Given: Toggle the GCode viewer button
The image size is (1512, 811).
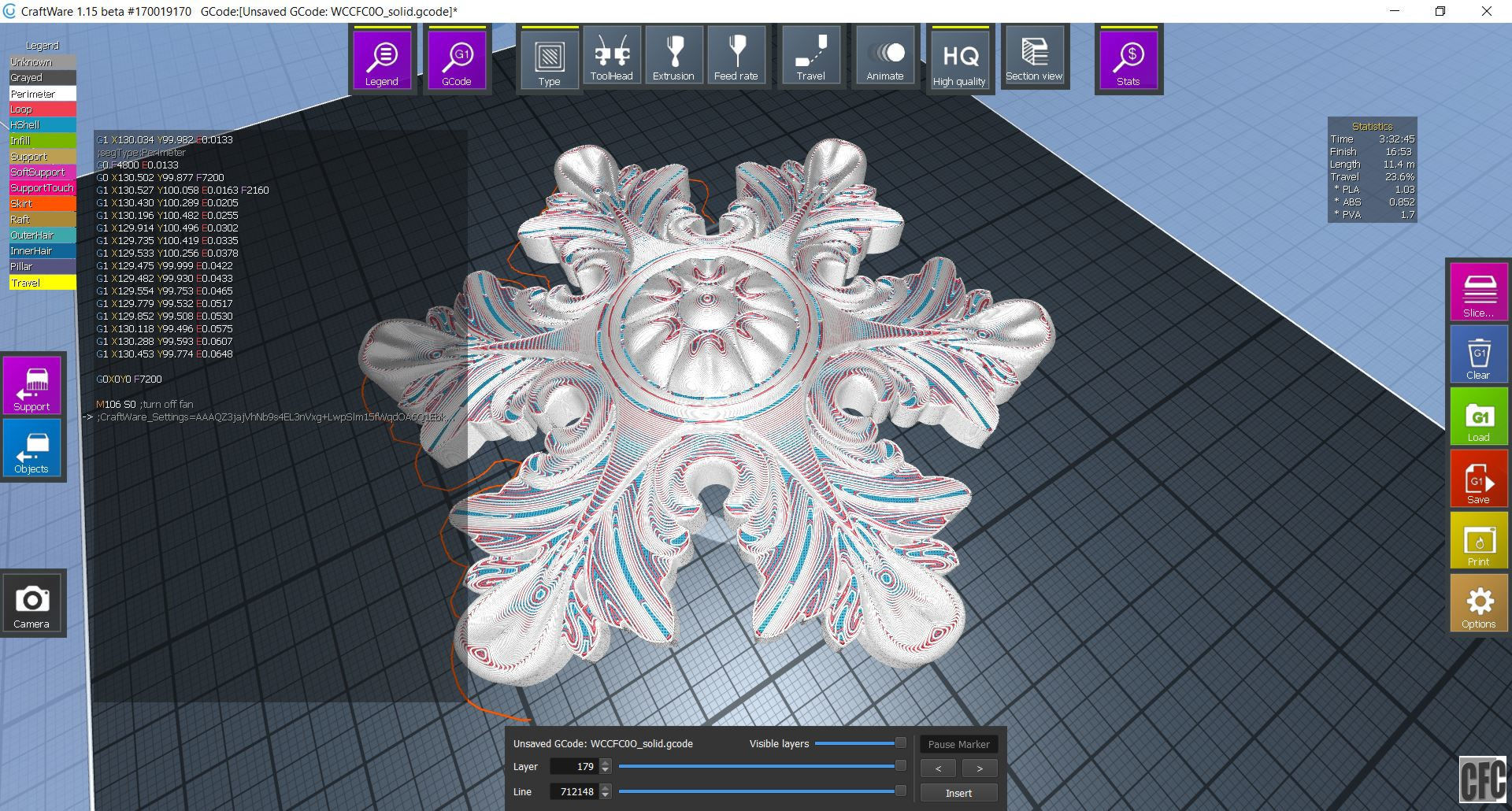Looking at the screenshot, I should pos(457,60).
